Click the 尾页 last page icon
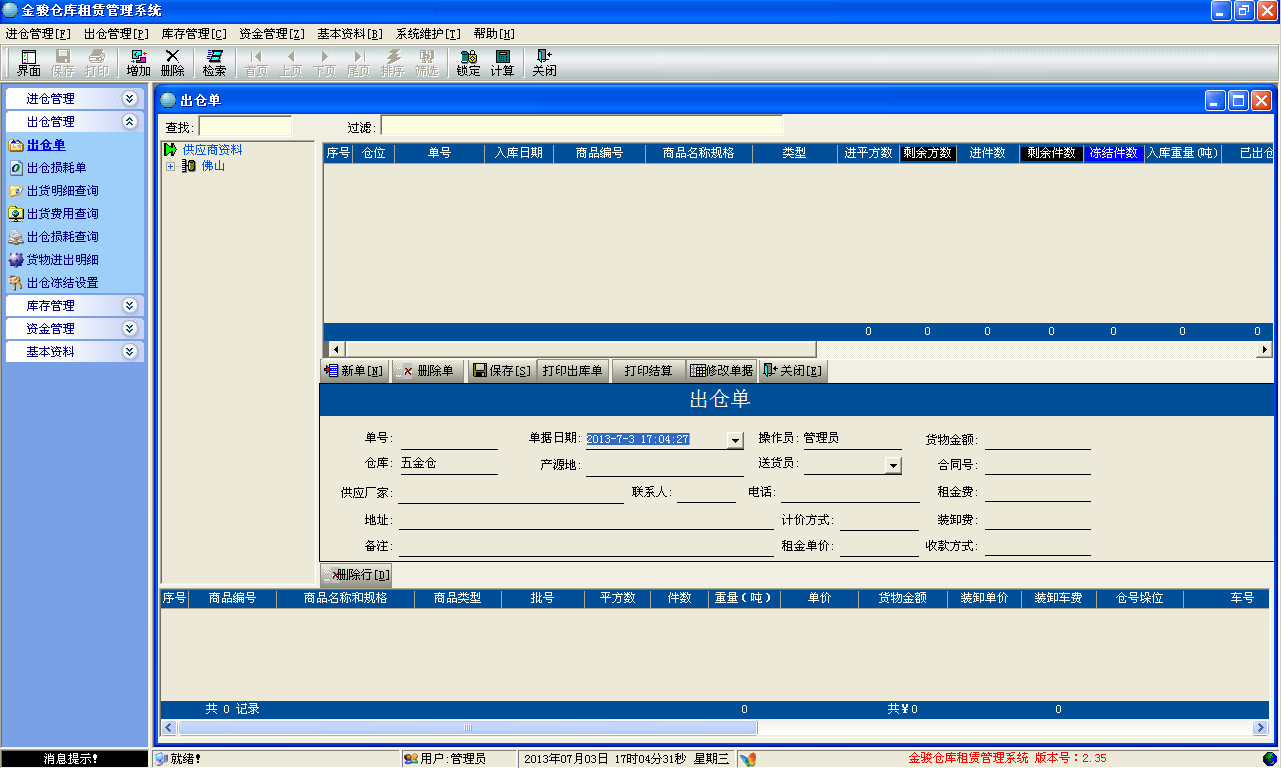Viewport: 1282px width, 768px height. (359, 63)
